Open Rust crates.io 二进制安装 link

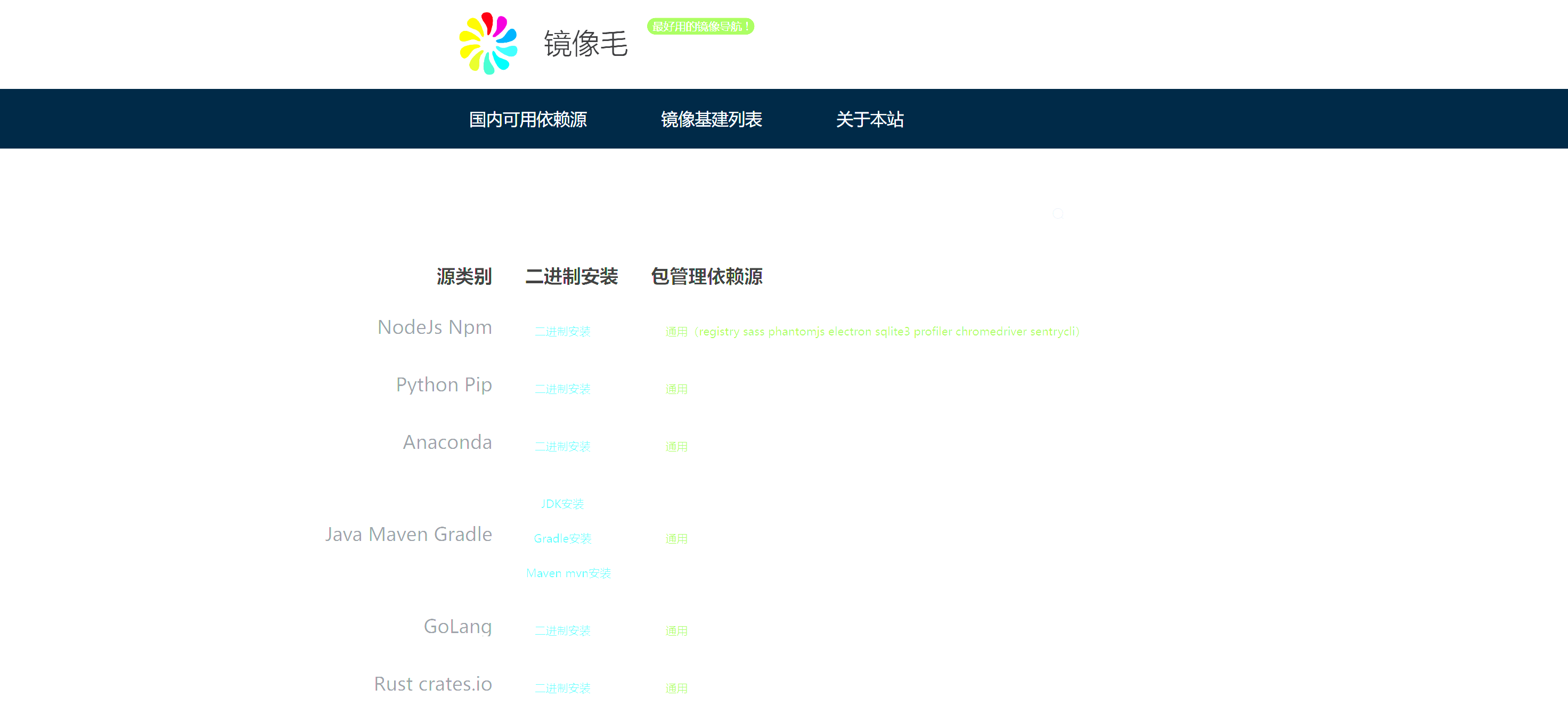(562, 688)
